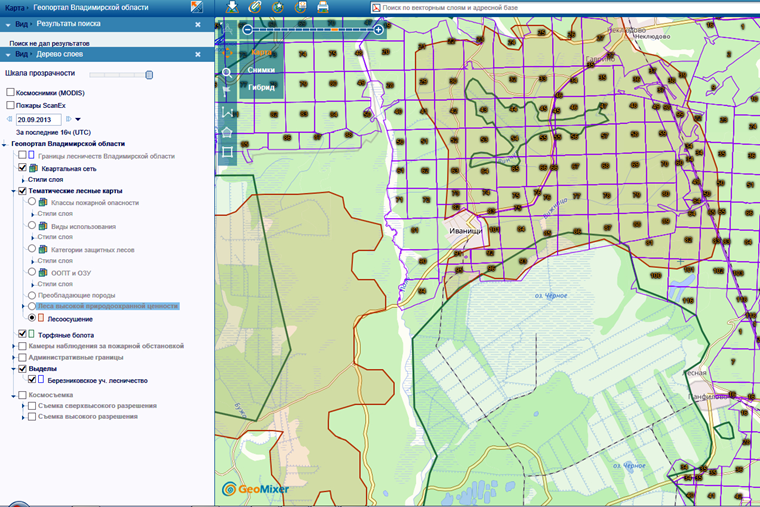Select the magnifier zoom tool on map
Viewport: 760px width, 507px height.
click(227, 73)
